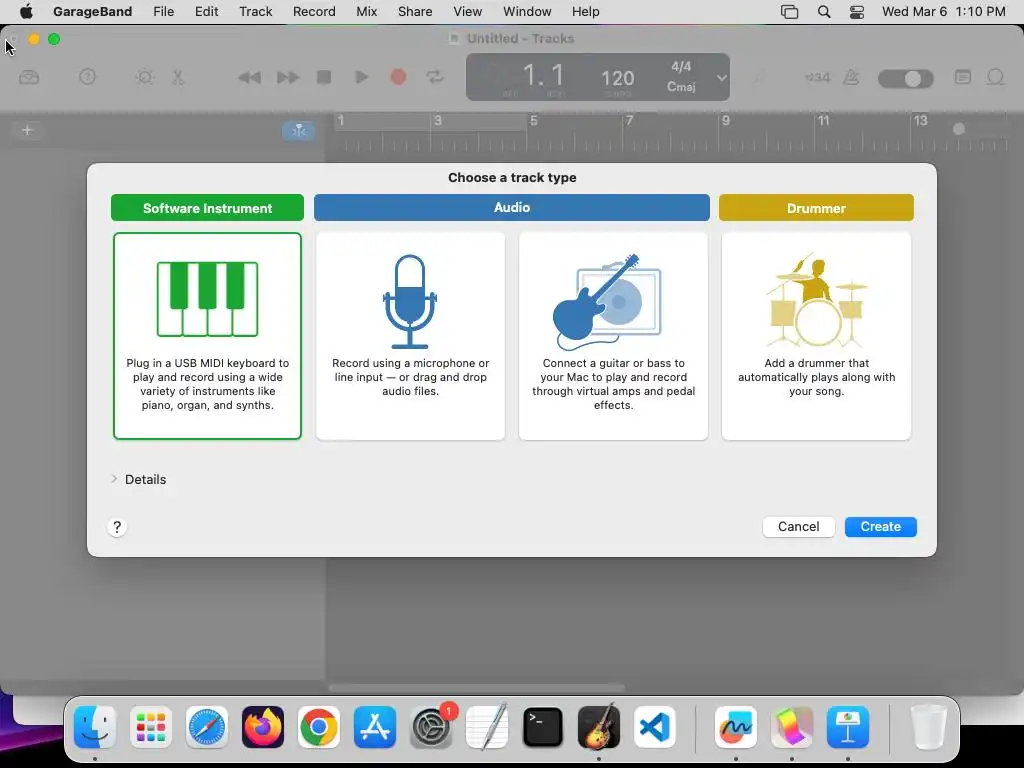Click the red Record button
The image size is (1024, 768).
click(398, 77)
